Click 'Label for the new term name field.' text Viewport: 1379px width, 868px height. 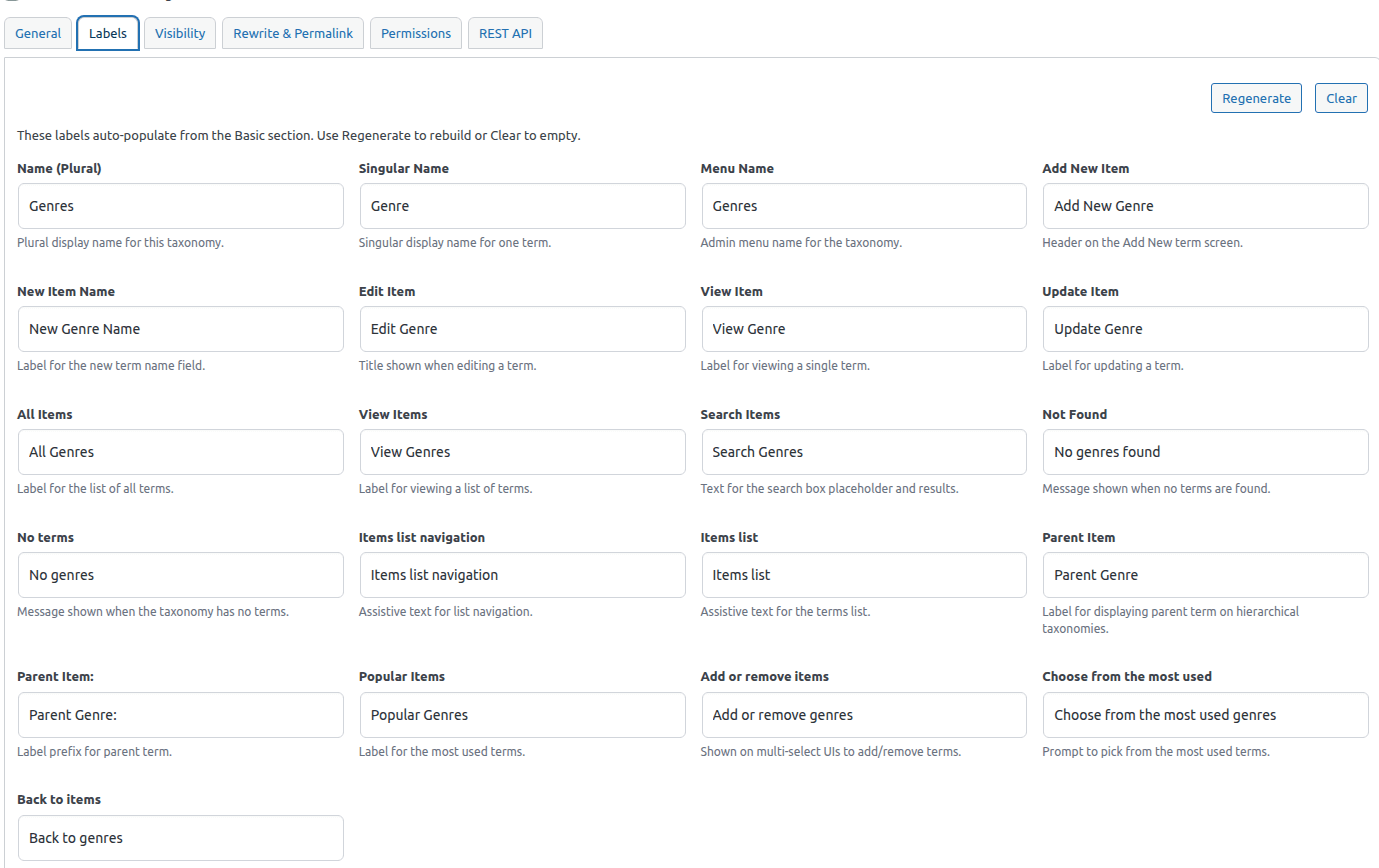click(111, 366)
